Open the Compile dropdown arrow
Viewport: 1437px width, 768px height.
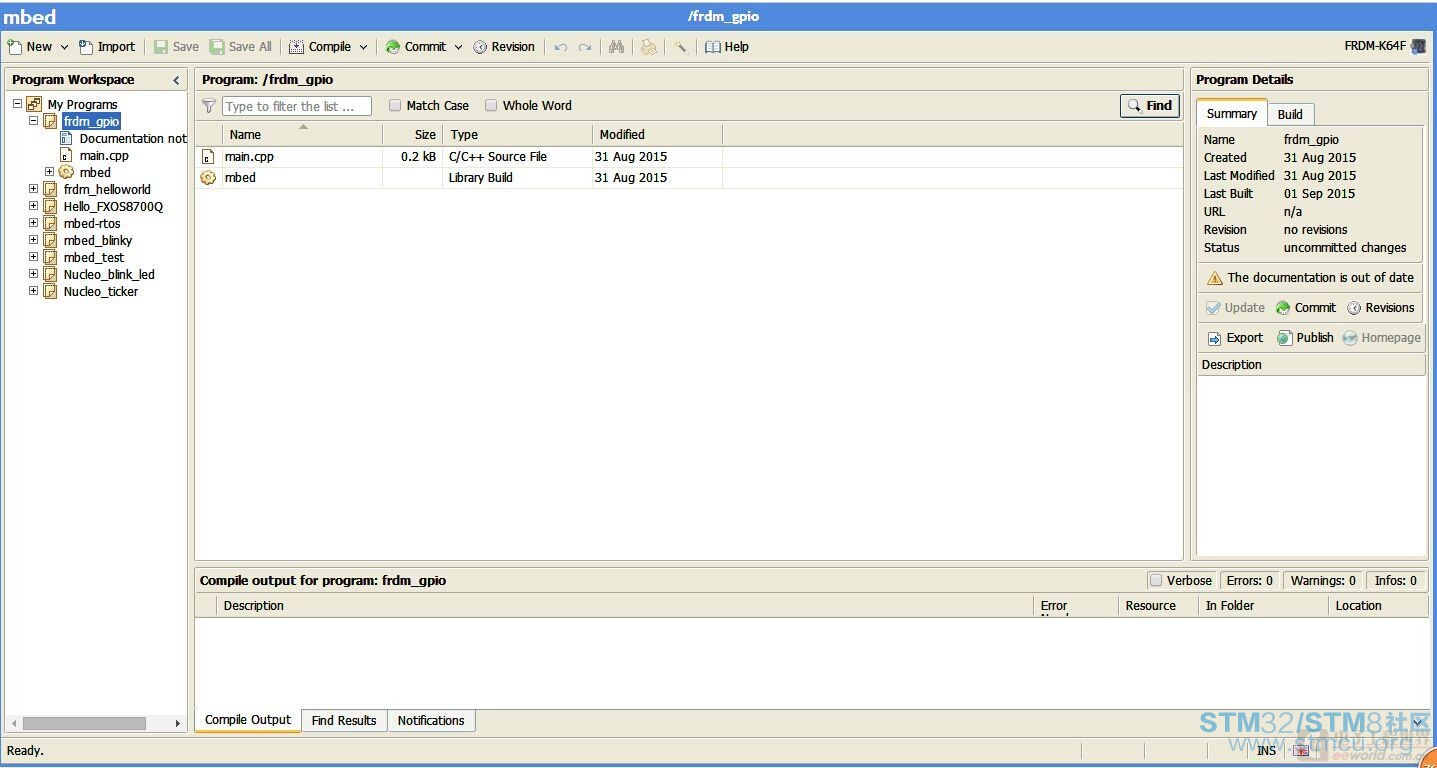click(x=363, y=47)
